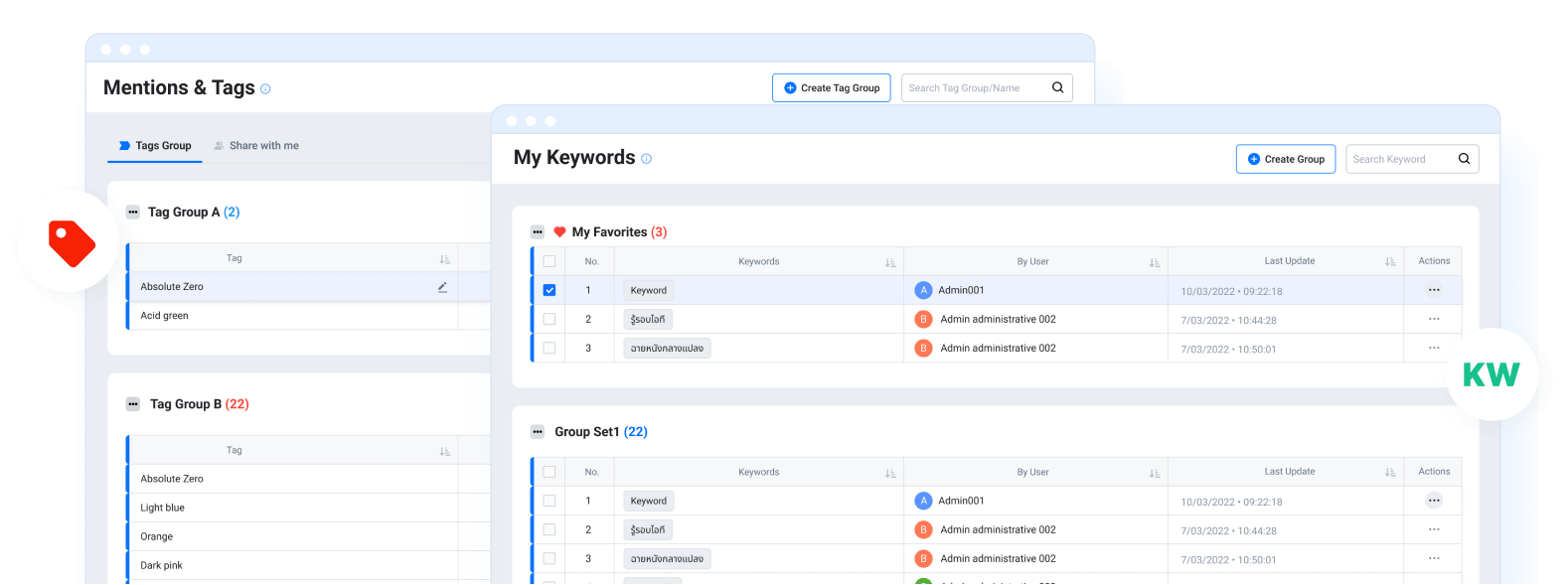This screenshot has width=1568, height=585.
Task: Click search magnifier in Search Keyword box
Action: coord(1464,159)
